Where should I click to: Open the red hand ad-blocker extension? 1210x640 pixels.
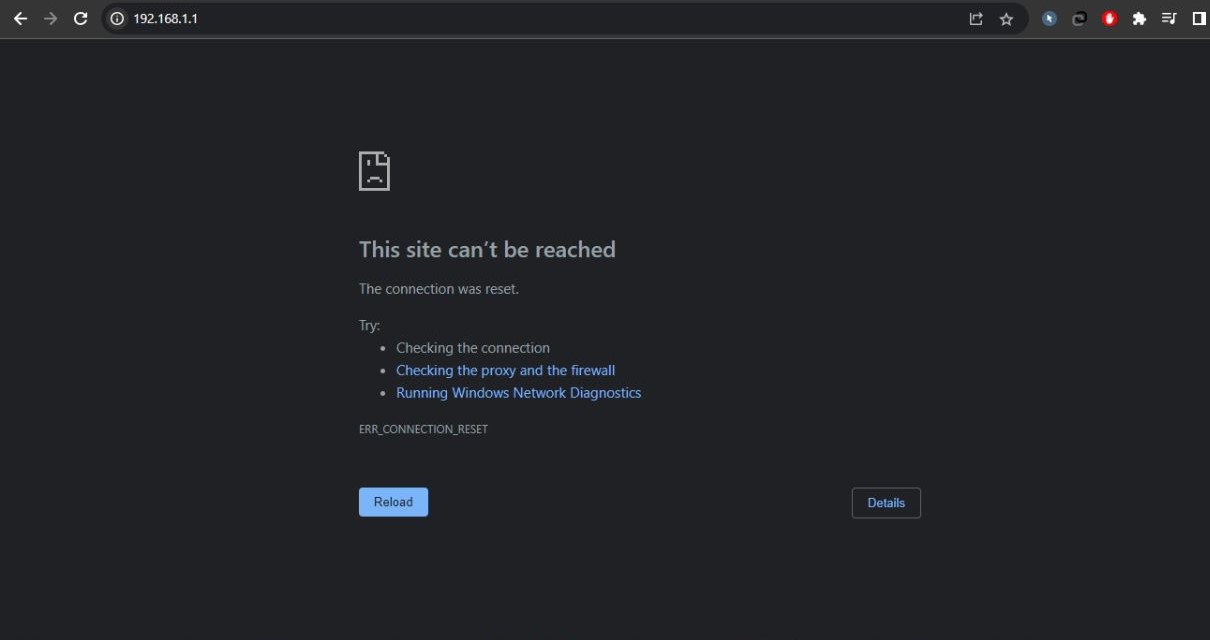[1109, 19]
